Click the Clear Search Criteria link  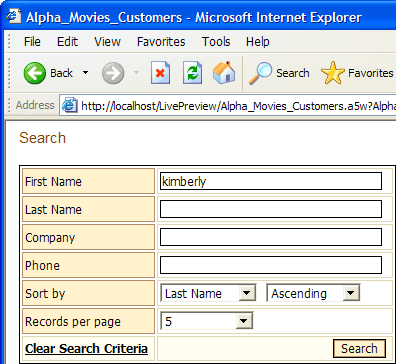[x=86, y=348]
